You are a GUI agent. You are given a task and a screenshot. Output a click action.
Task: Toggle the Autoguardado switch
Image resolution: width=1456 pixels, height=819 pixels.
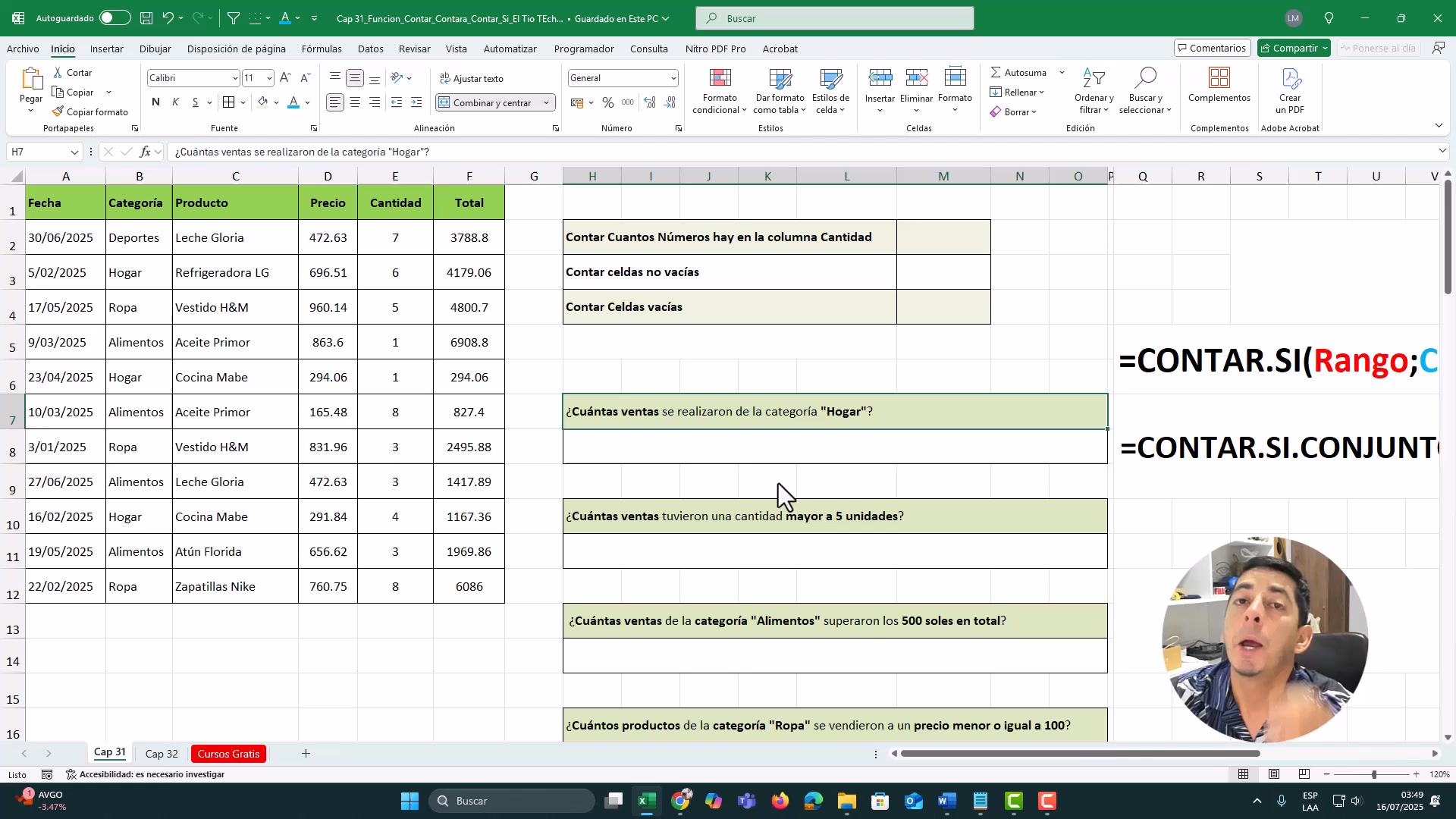click(x=115, y=18)
